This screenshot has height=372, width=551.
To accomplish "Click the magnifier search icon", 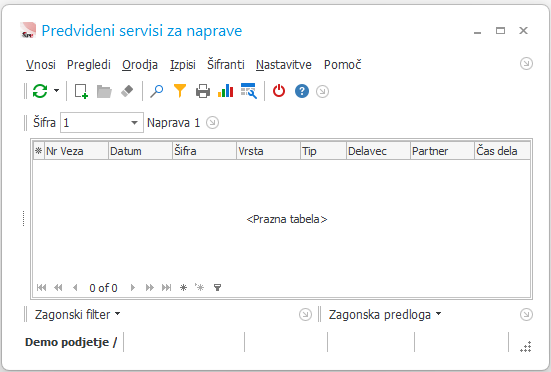I will [x=156, y=91].
